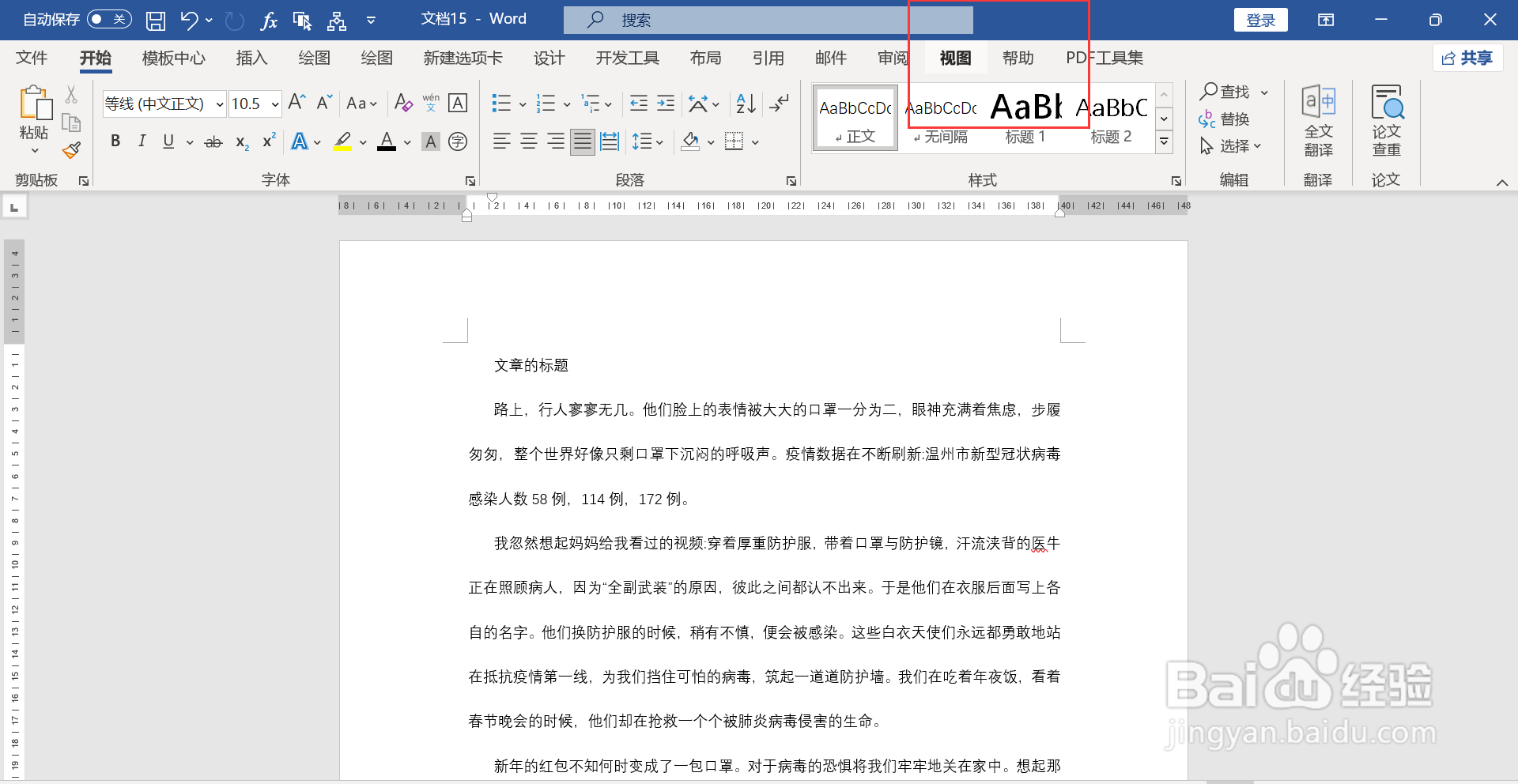Click the Sort A-Z icon
The height and width of the screenshot is (784, 1518).
pos(746,103)
